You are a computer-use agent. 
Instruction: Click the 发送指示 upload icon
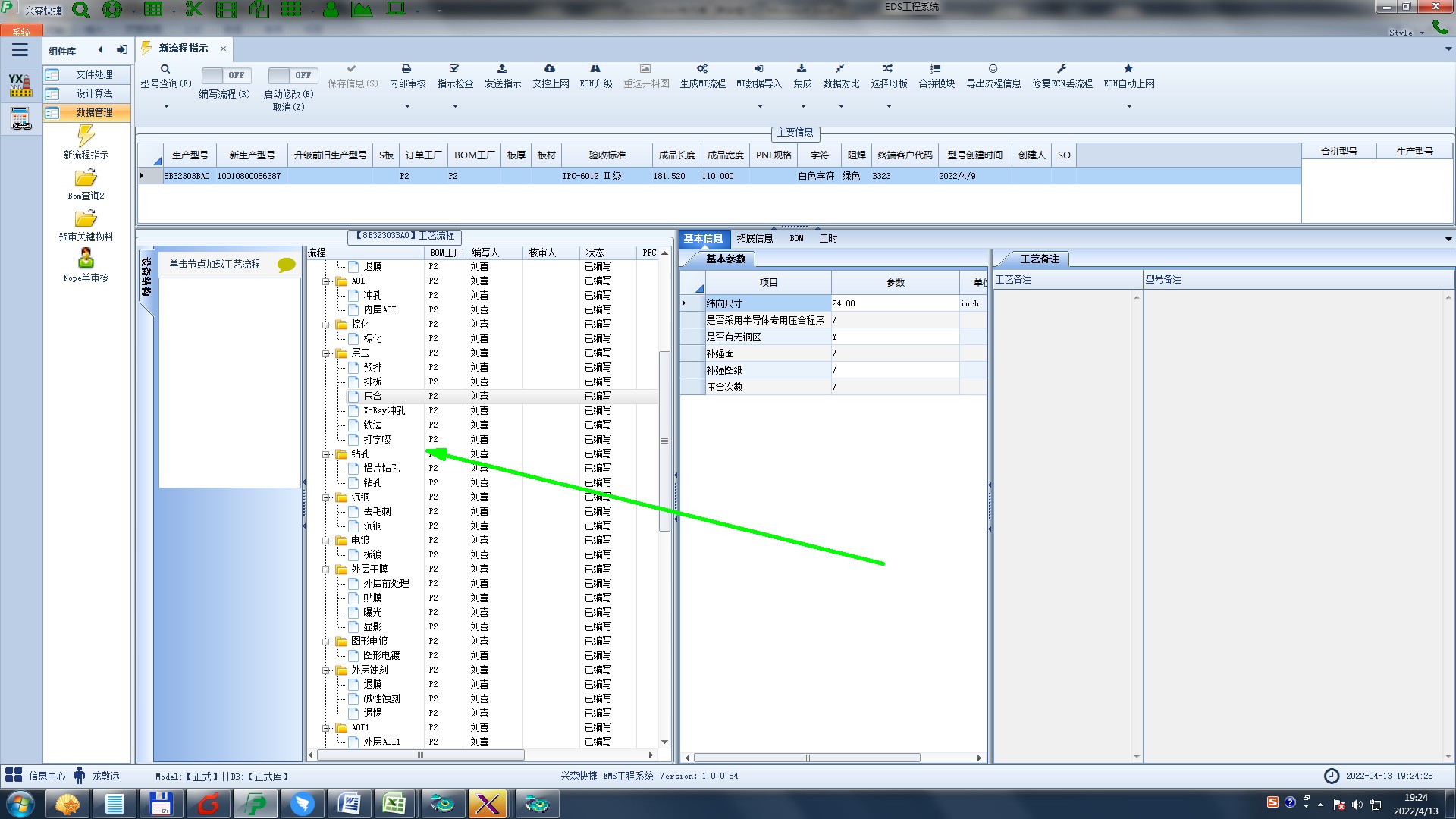point(502,69)
